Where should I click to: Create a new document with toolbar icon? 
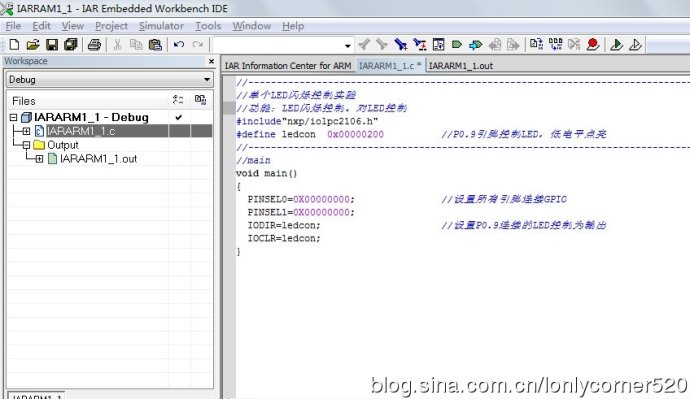pyautogui.click(x=14, y=44)
